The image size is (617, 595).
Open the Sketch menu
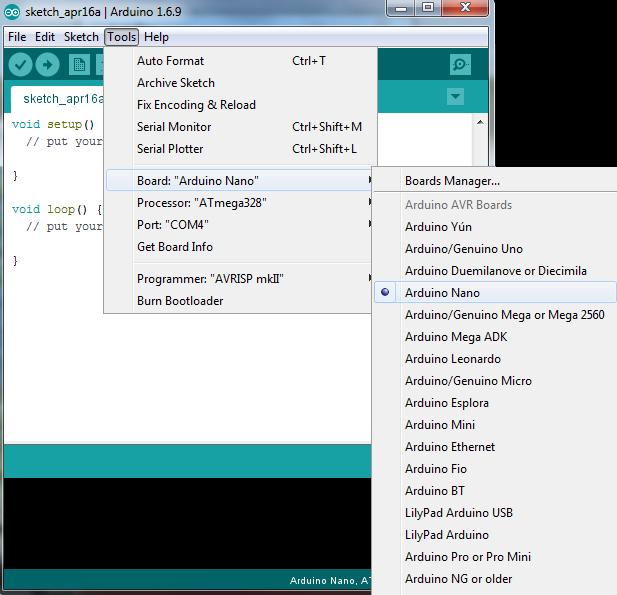[81, 37]
